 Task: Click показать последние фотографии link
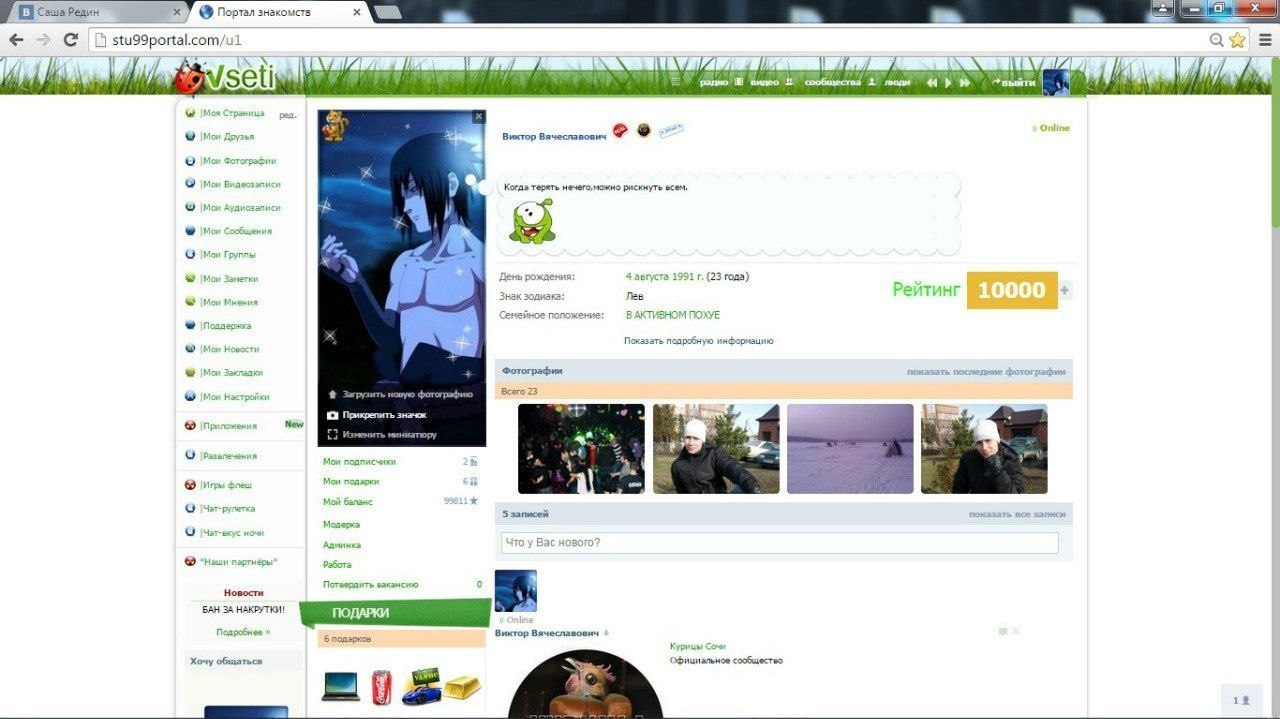click(x=986, y=372)
